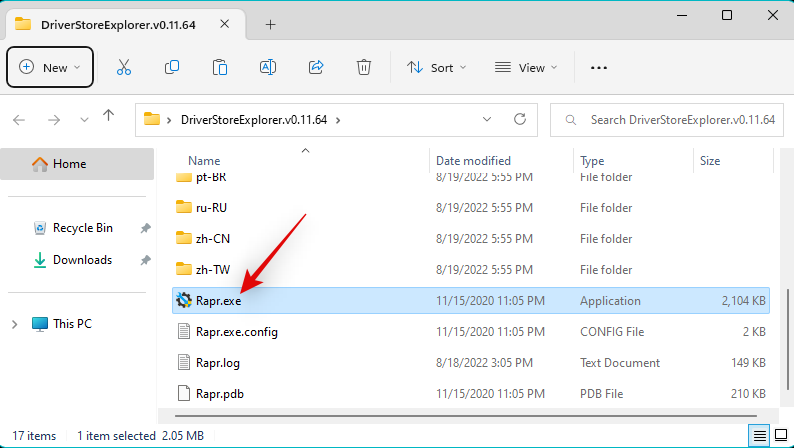Viewport: 794px width, 448px height.
Task: Open the Sort dropdown menu
Action: (436, 67)
